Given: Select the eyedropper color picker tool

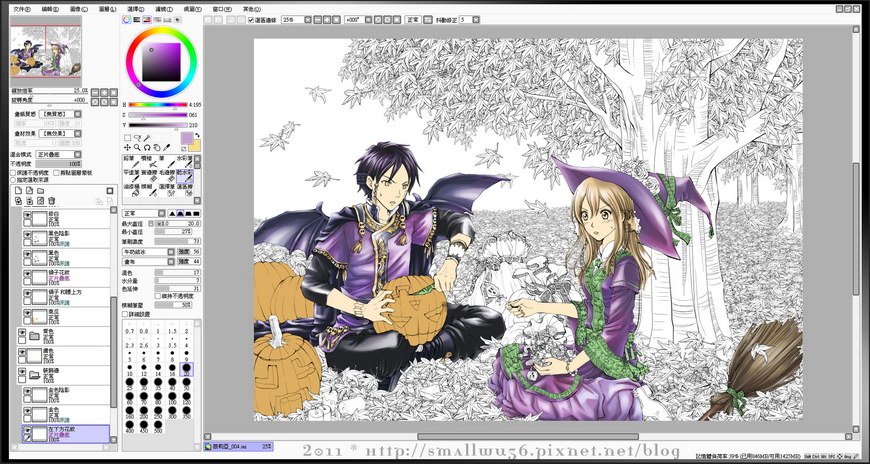Looking at the screenshot, I should [x=167, y=148].
